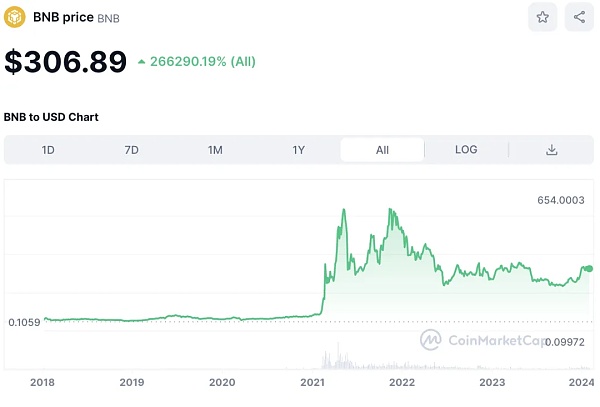
Task: Choose the 1Y timeframe tab
Action: coord(298,150)
